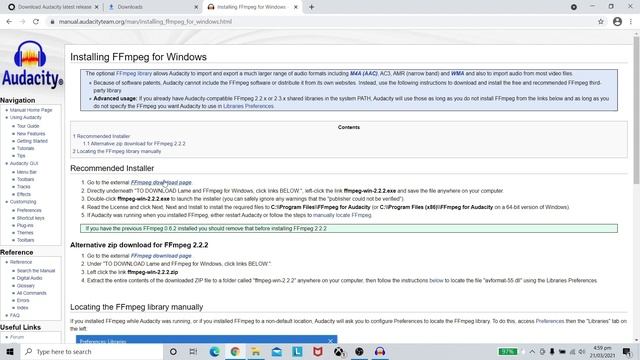The height and width of the screenshot is (360, 640).
Task: Open Forum under Useful Links
Action: coord(17,337)
